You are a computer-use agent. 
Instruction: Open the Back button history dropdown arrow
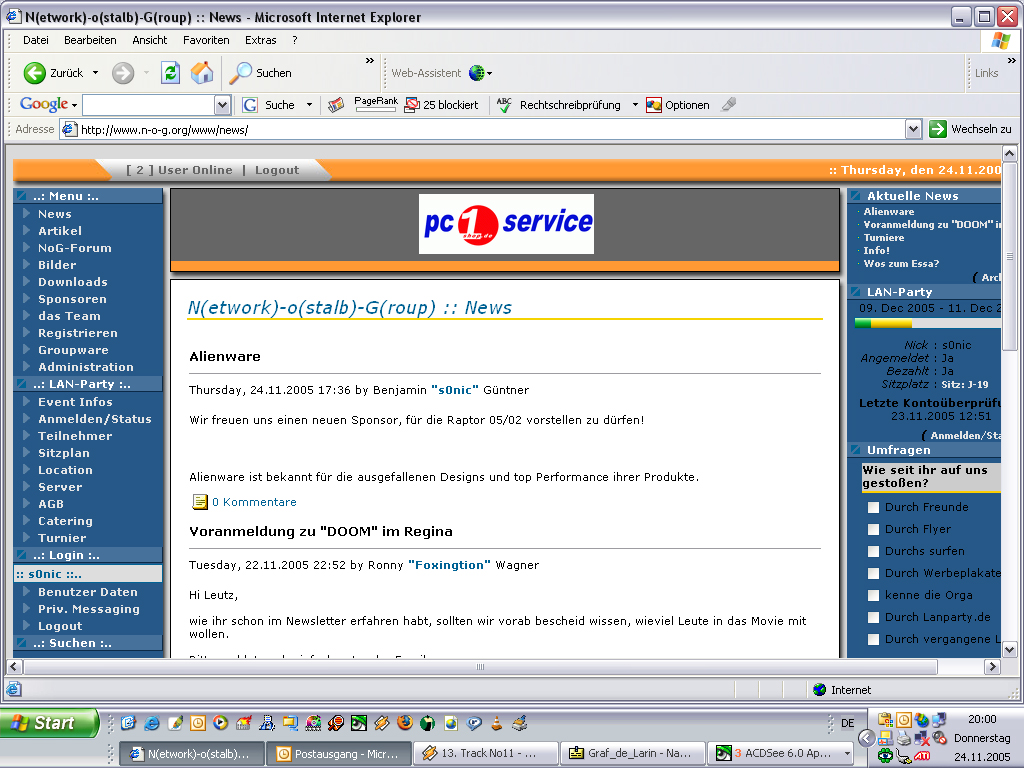click(x=96, y=73)
